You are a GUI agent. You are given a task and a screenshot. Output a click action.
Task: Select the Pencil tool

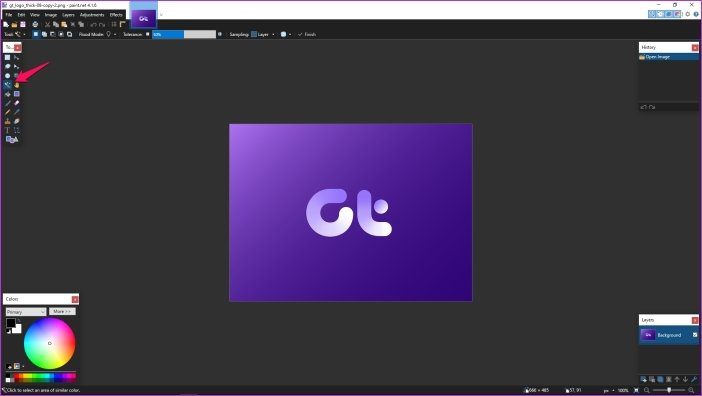[x=8, y=112]
